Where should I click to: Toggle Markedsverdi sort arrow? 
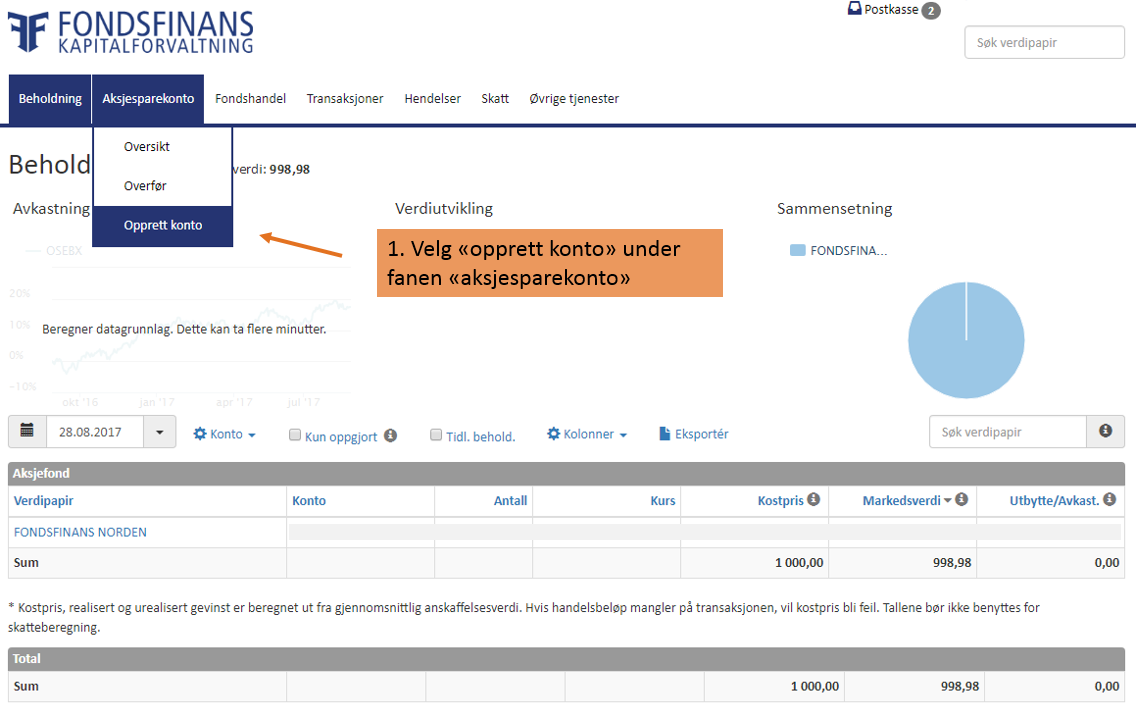[948, 500]
